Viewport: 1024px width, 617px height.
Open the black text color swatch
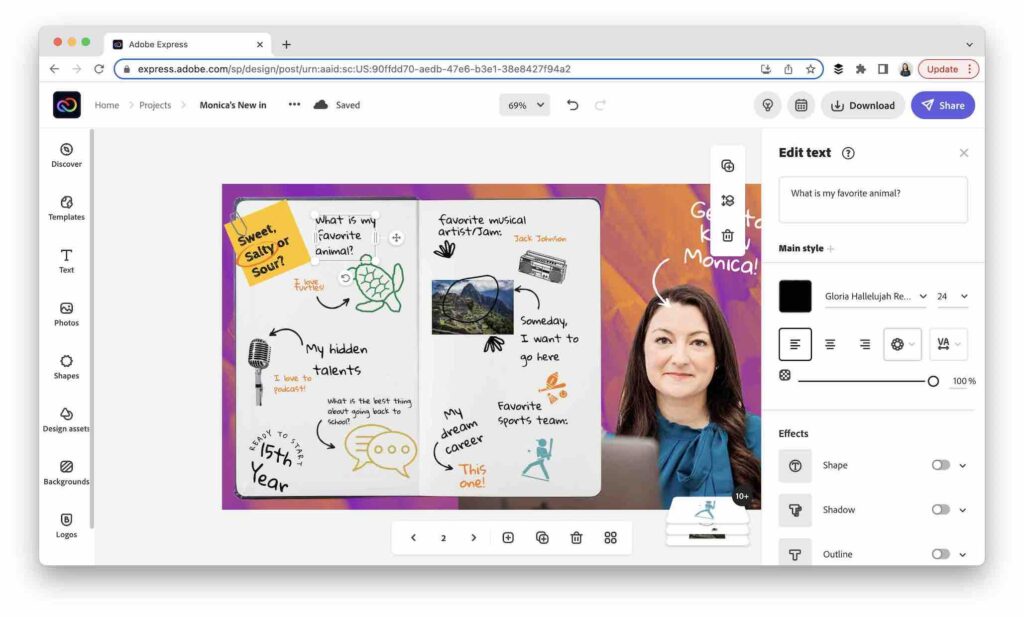tap(795, 297)
